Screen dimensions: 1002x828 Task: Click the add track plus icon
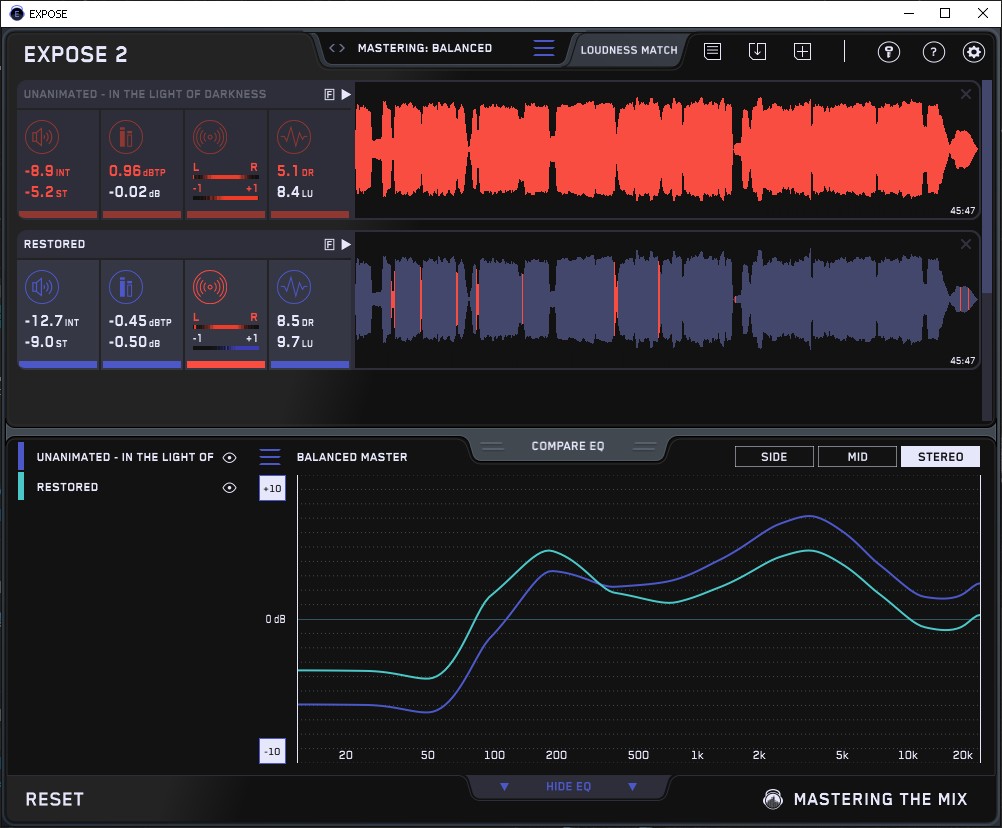[x=802, y=51]
